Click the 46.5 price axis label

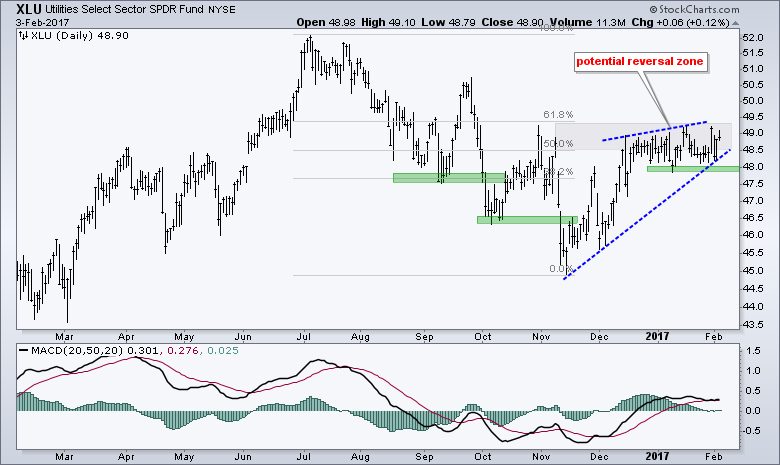click(753, 218)
